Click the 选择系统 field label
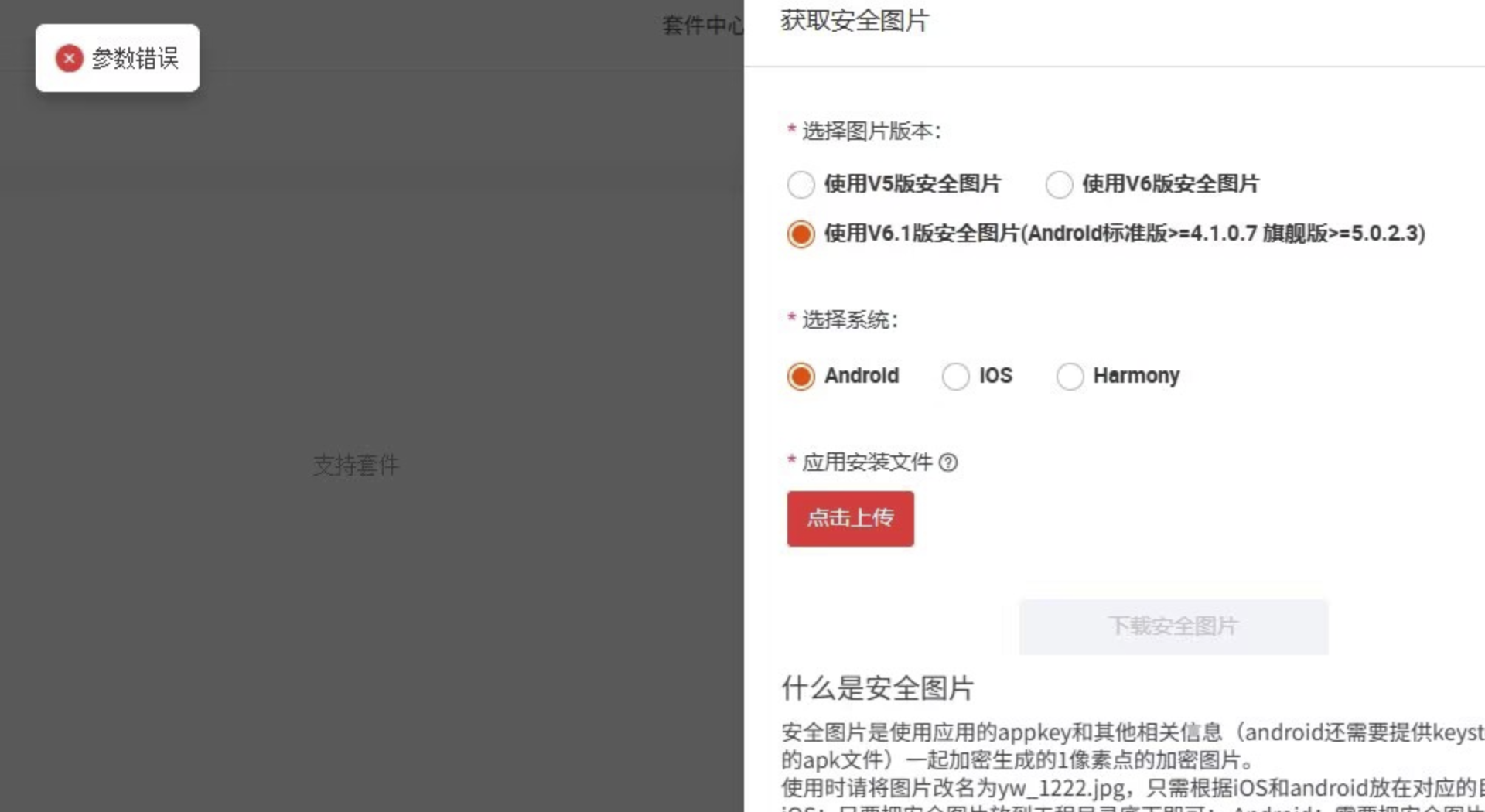 click(x=849, y=320)
